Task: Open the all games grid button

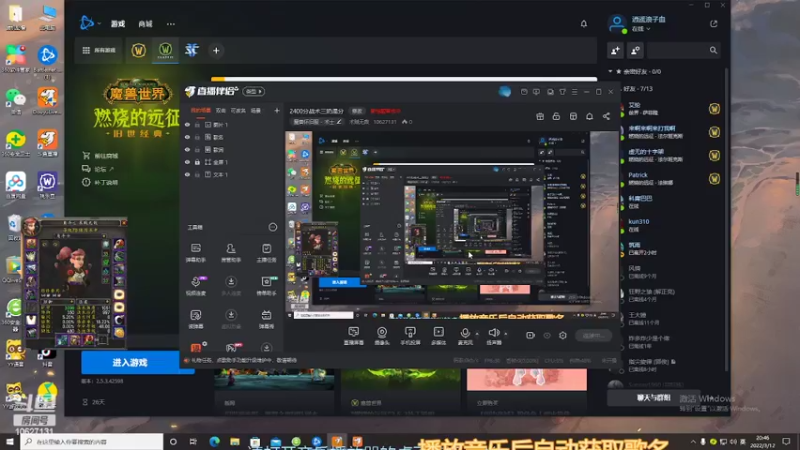Action: 99,51
